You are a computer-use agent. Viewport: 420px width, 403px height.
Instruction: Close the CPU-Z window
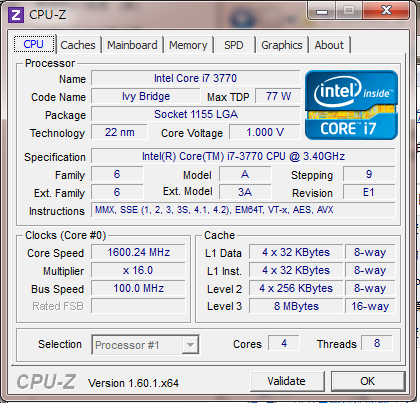click(386, 11)
